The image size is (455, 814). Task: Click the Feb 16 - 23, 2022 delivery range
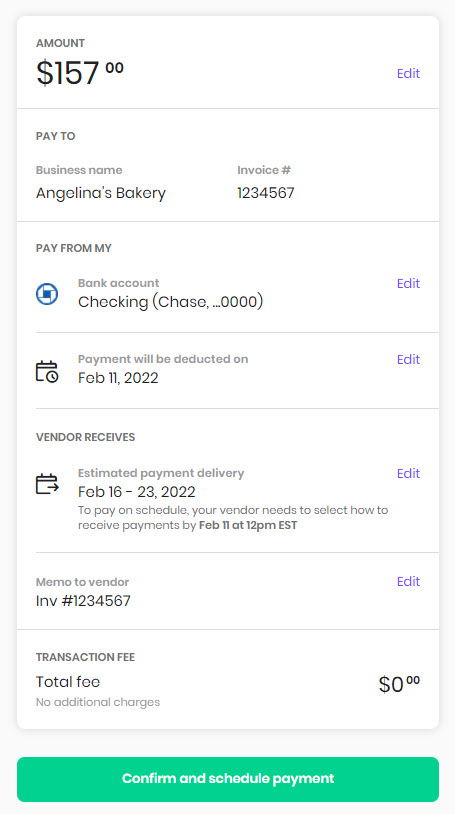point(137,492)
